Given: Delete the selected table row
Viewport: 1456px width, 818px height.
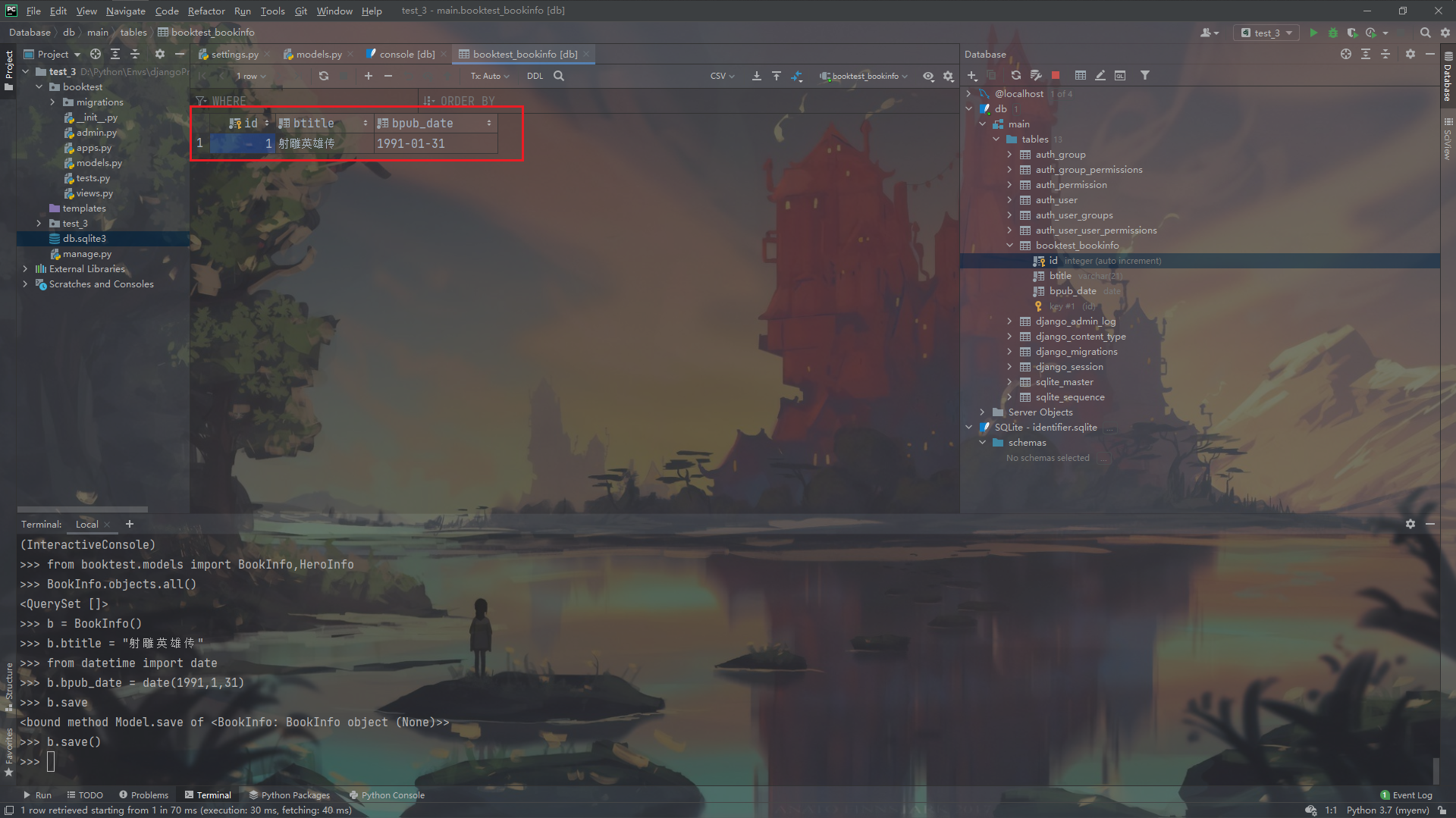Looking at the screenshot, I should [388, 76].
